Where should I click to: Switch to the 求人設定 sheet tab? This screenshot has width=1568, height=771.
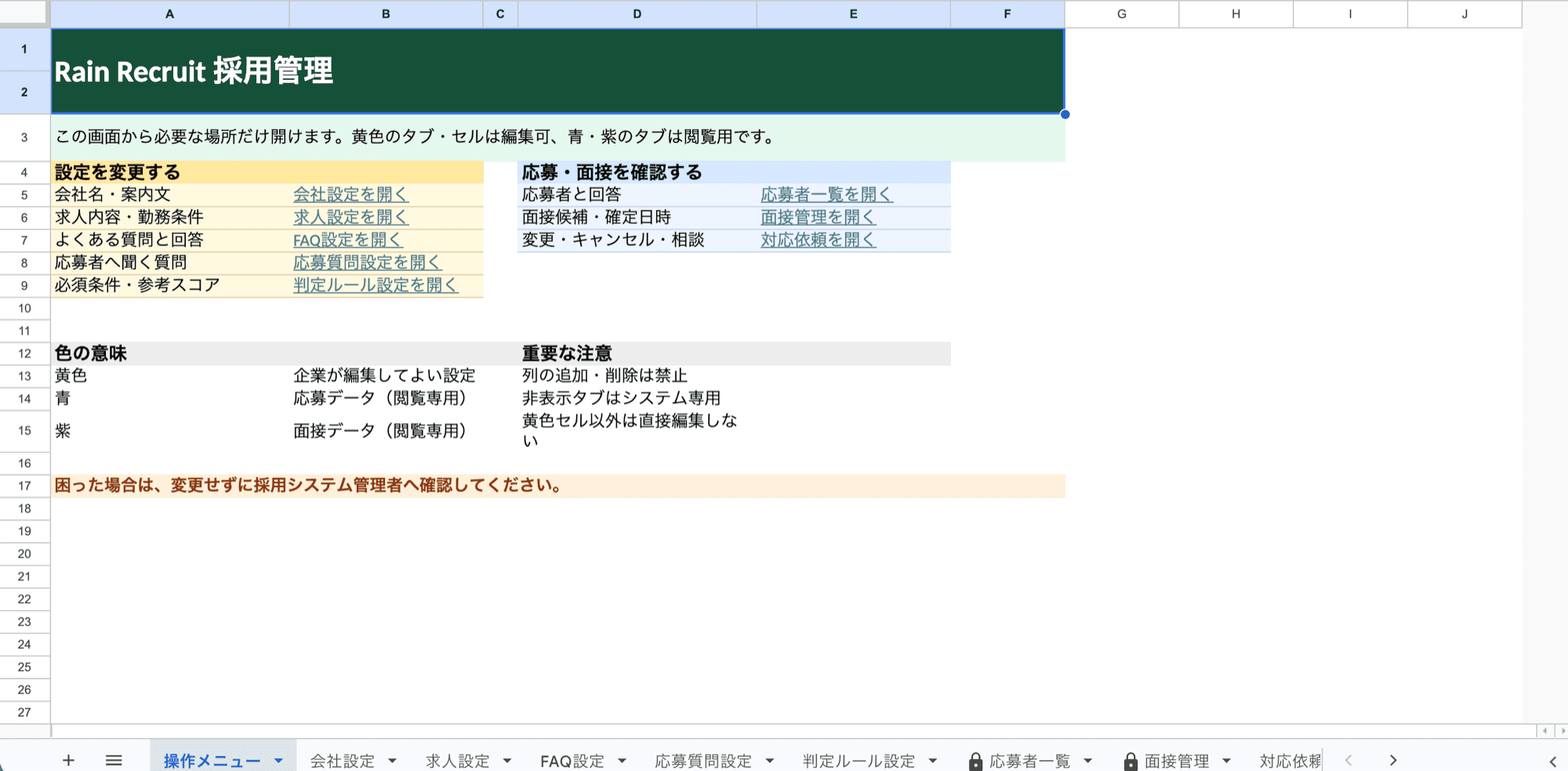click(458, 761)
